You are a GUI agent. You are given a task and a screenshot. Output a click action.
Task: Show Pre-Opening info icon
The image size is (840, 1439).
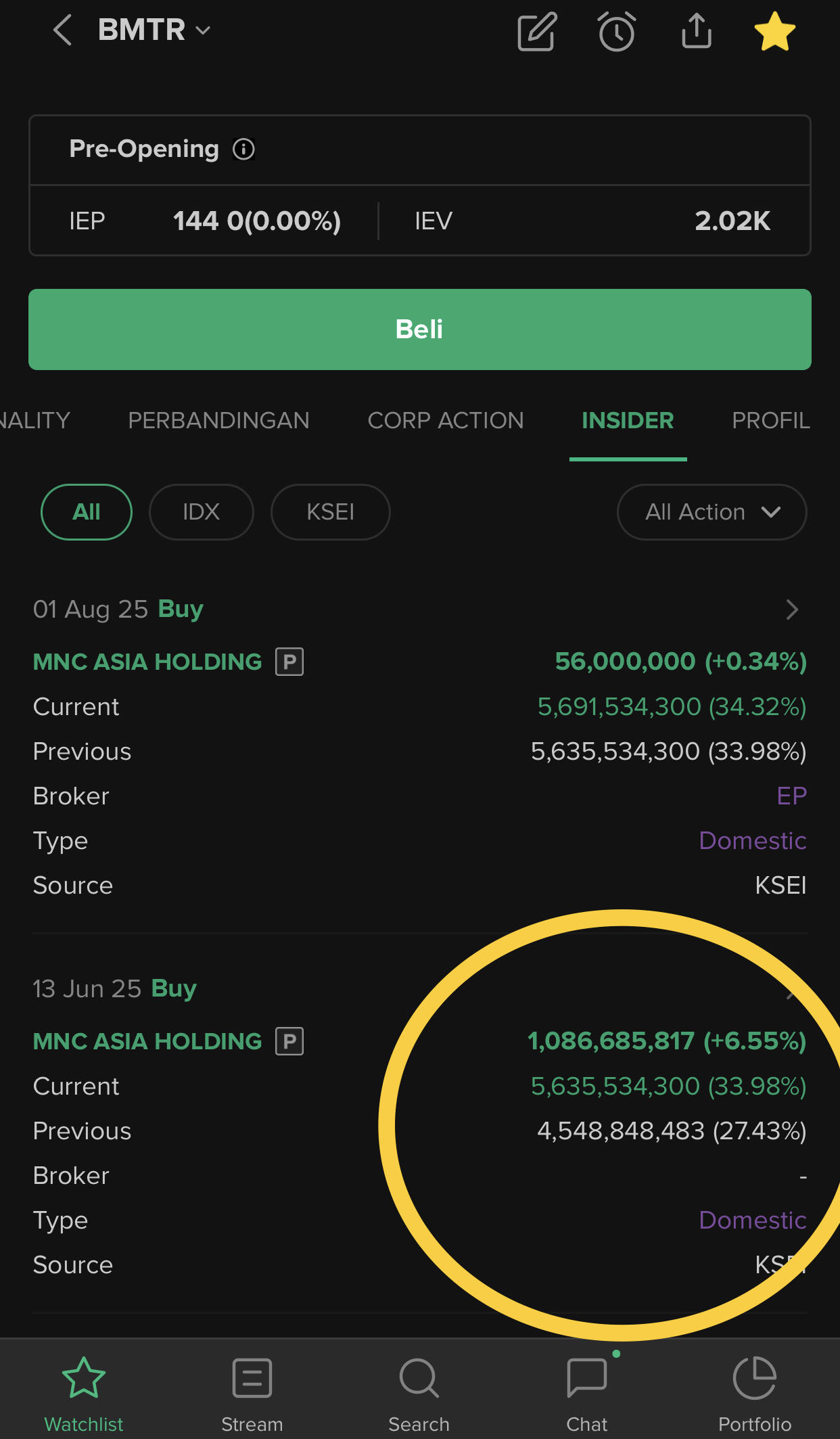coord(243,149)
